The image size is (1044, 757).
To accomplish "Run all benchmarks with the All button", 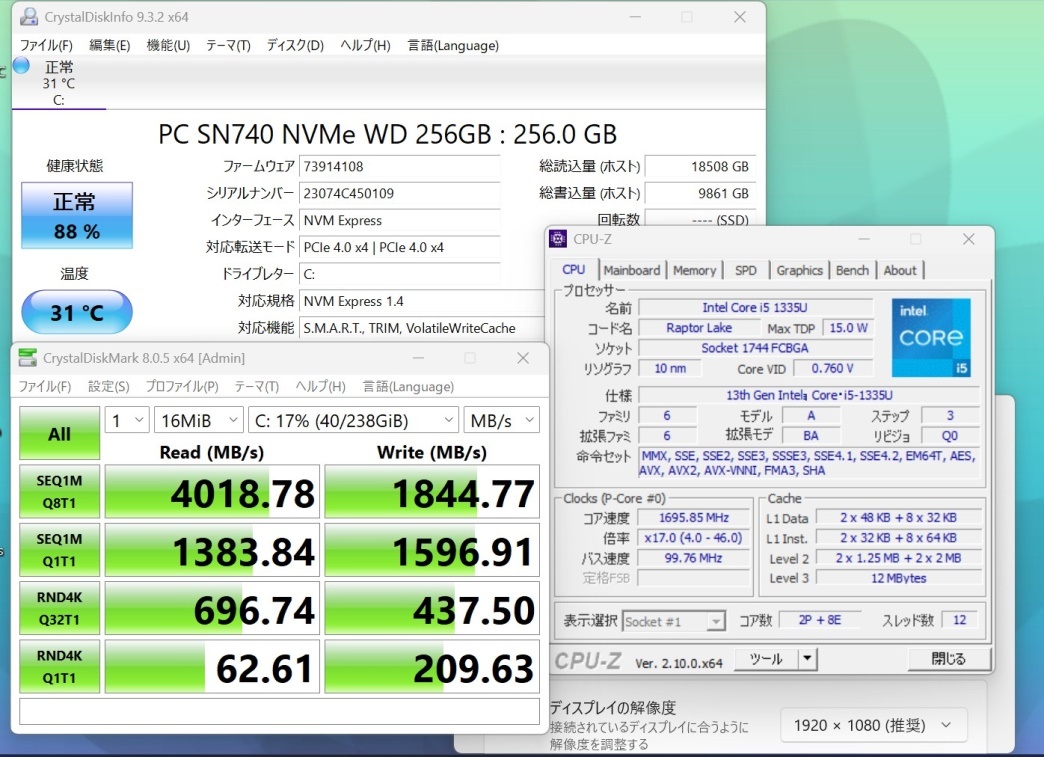I will point(59,433).
